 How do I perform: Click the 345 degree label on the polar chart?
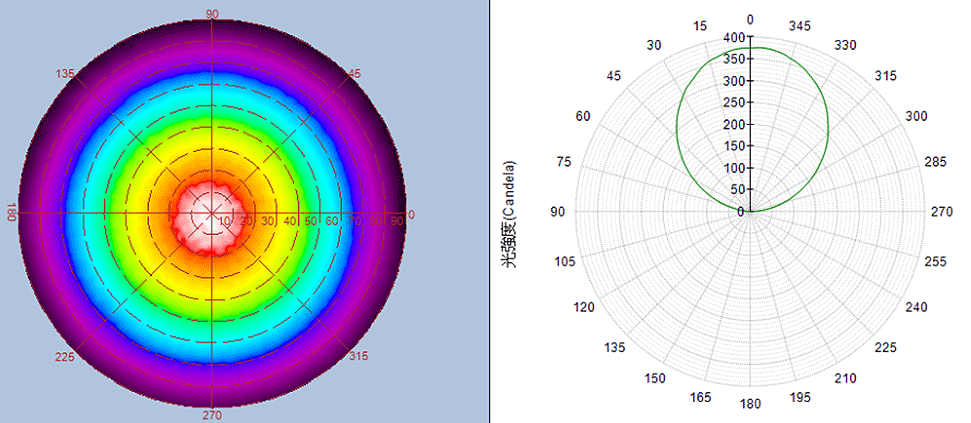(x=799, y=25)
